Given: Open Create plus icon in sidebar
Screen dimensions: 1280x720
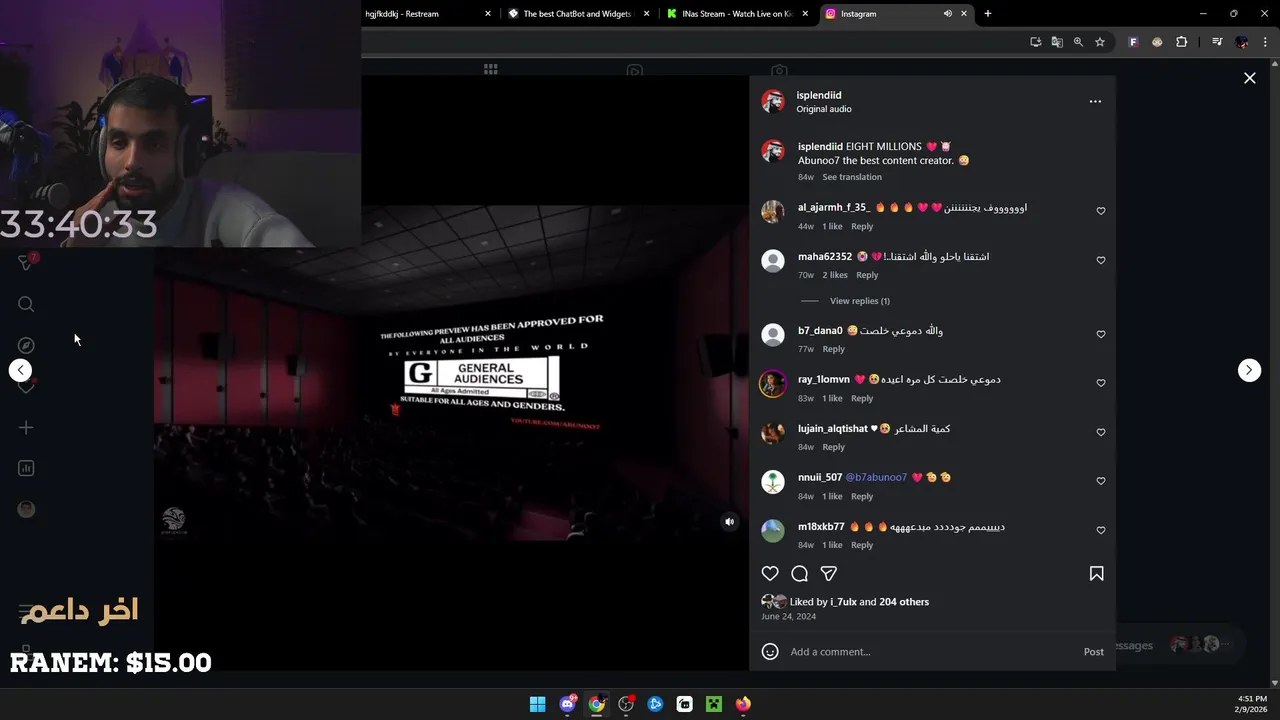Looking at the screenshot, I should [x=26, y=427].
